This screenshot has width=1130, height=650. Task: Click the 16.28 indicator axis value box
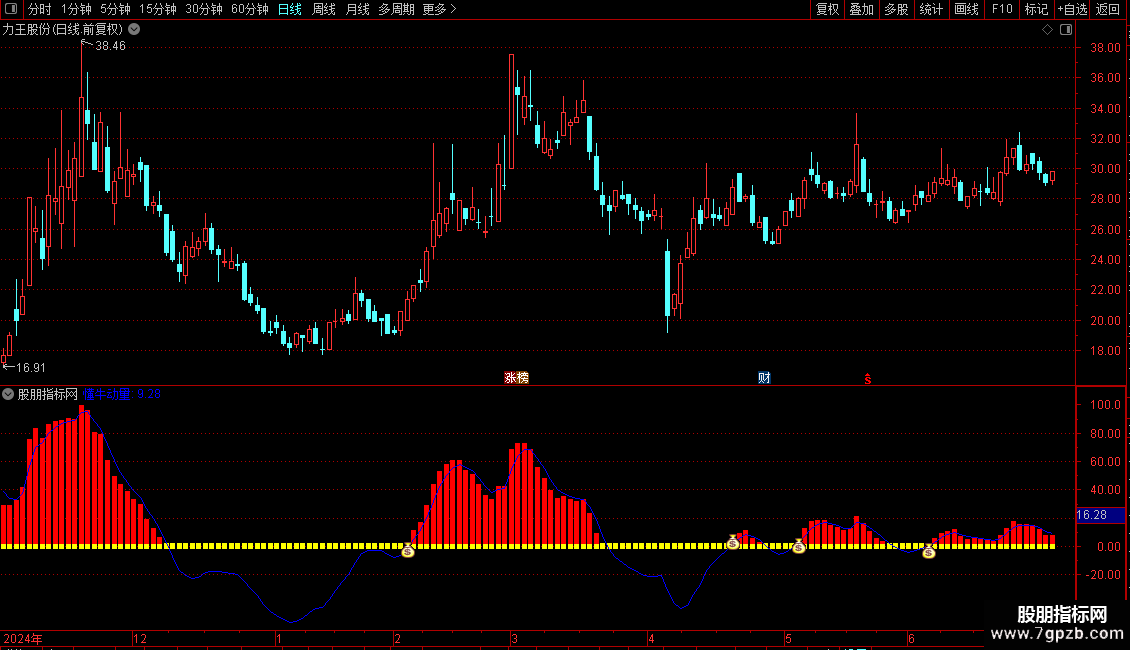point(1100,515)
